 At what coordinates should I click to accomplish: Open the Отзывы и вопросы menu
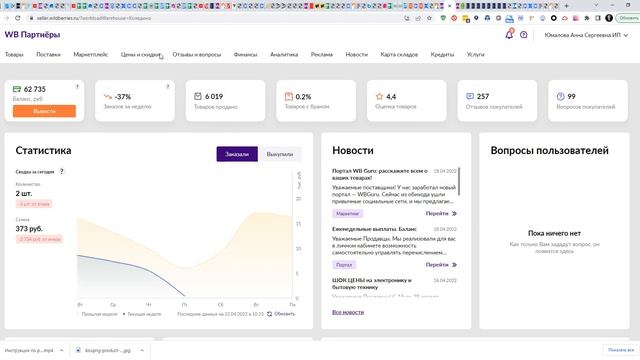point(197,54)
